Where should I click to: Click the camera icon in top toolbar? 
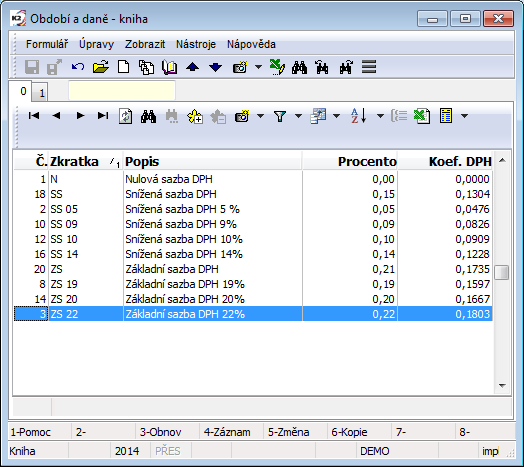pos(240,67)
